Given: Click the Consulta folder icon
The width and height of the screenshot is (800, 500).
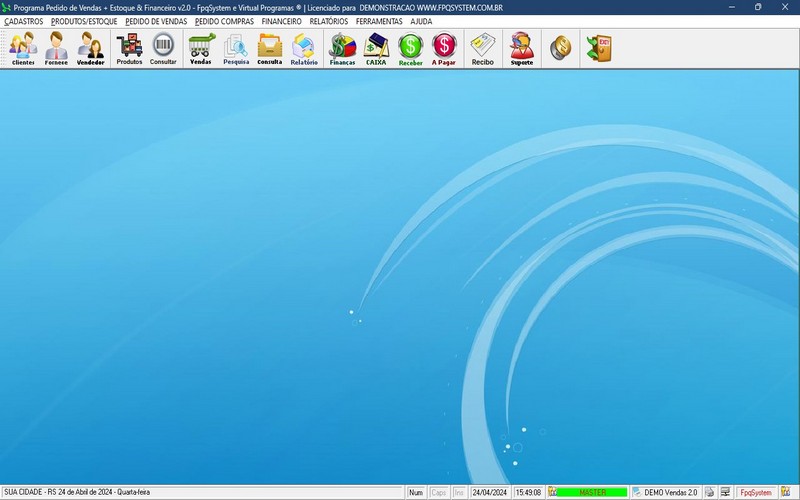Looking at the screenshot, I should (x=270, y=47).
